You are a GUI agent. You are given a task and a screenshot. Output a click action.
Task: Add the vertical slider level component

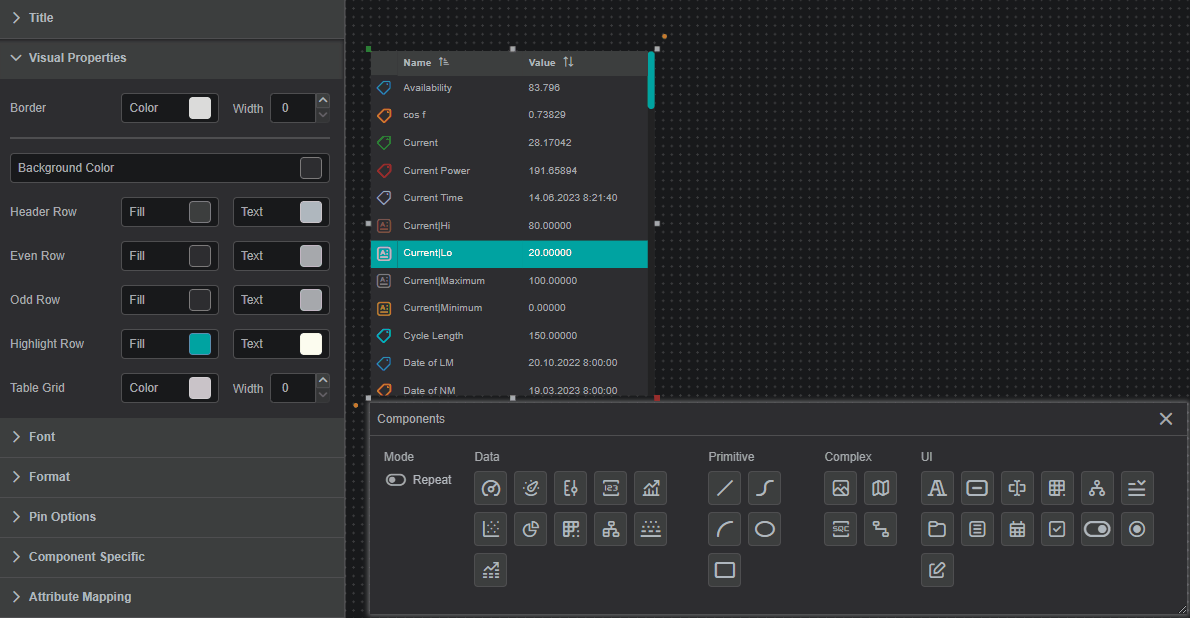(571, 488)
